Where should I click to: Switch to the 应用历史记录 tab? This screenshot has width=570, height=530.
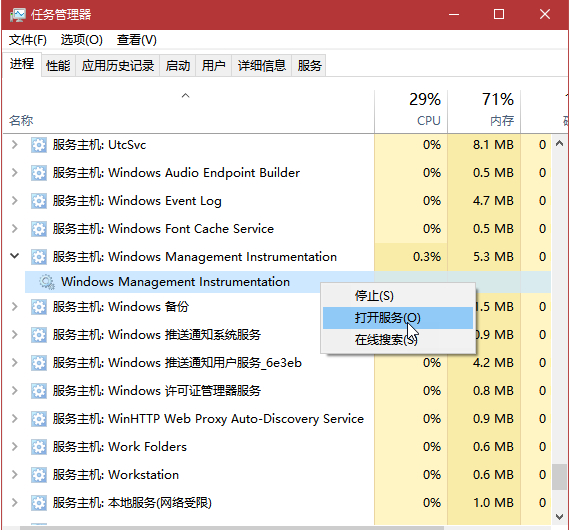coord(117,66)
